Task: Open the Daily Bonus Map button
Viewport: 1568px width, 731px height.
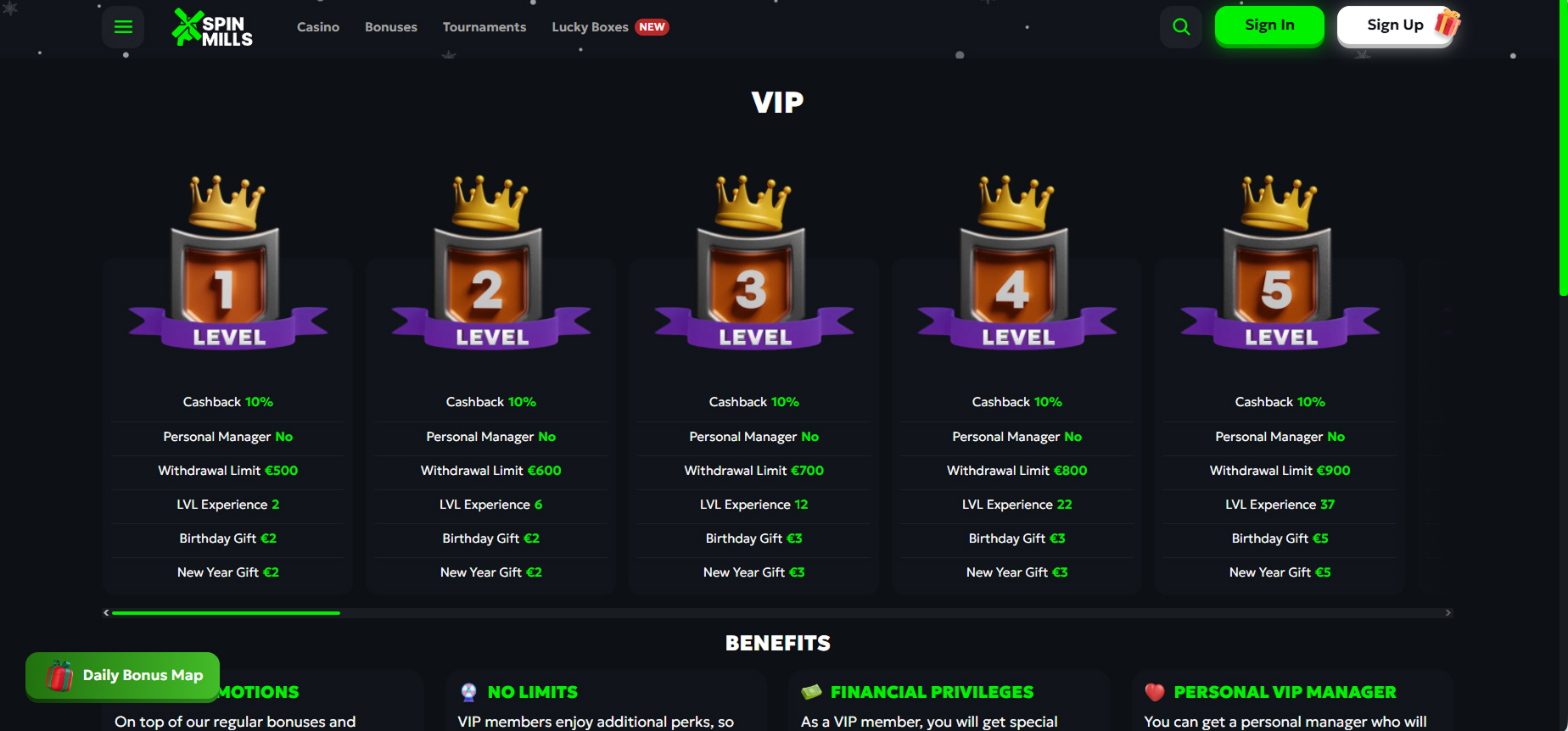Action: 123,676
